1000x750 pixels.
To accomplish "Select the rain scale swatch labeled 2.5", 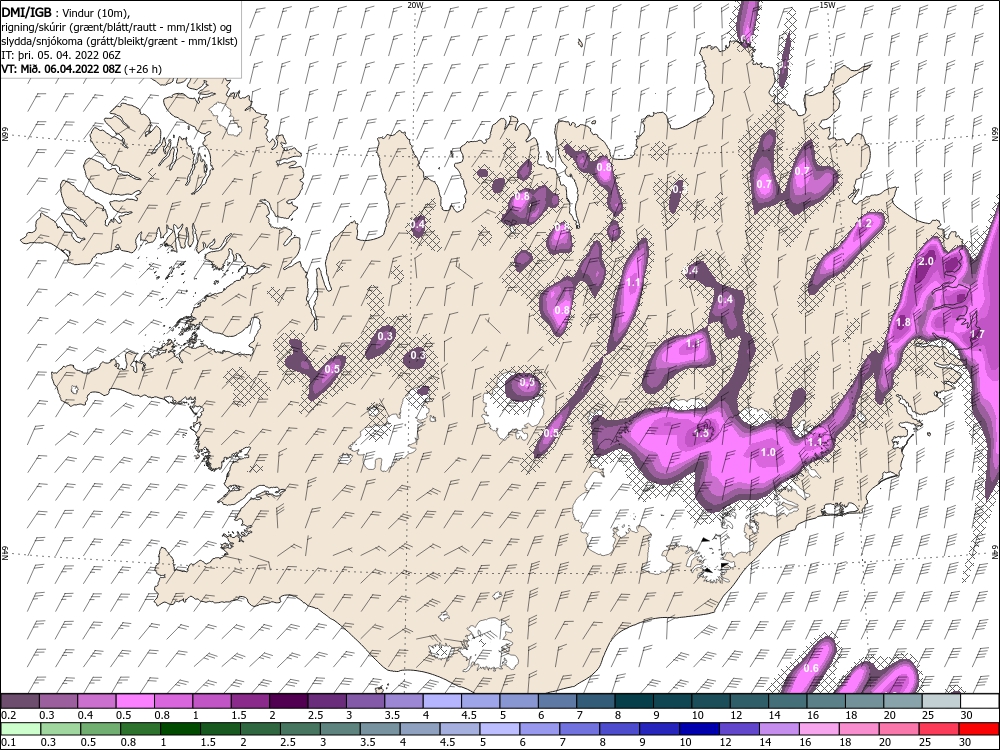I will pos(300,729).
